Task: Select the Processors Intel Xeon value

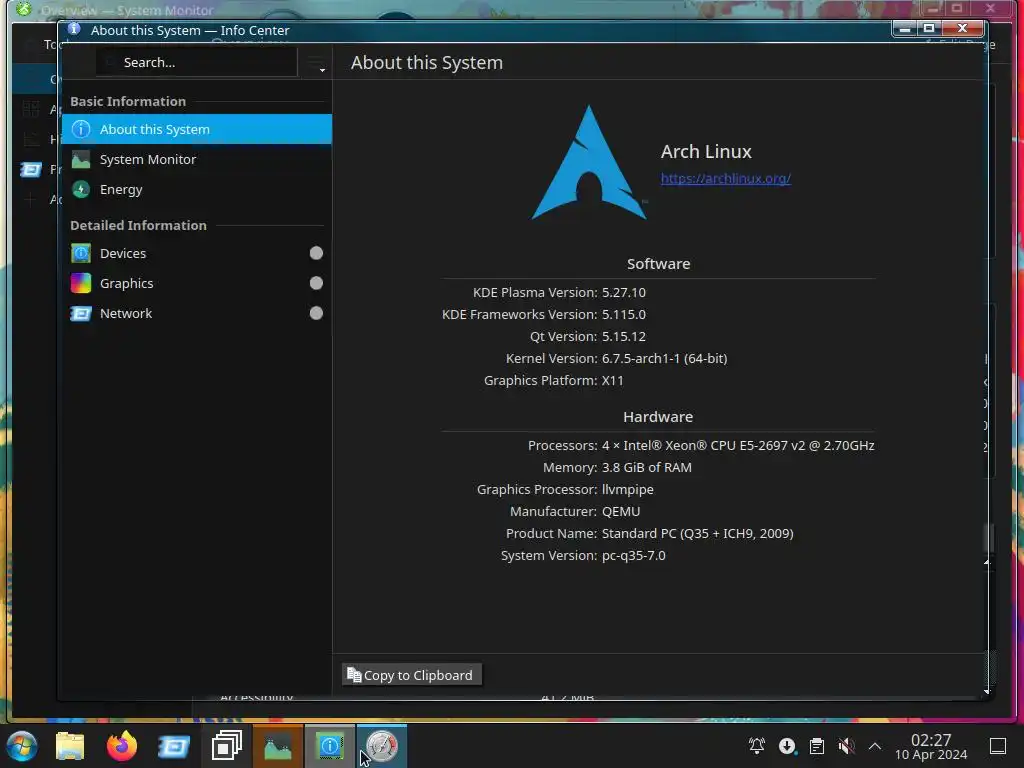Action: (738, 445)
